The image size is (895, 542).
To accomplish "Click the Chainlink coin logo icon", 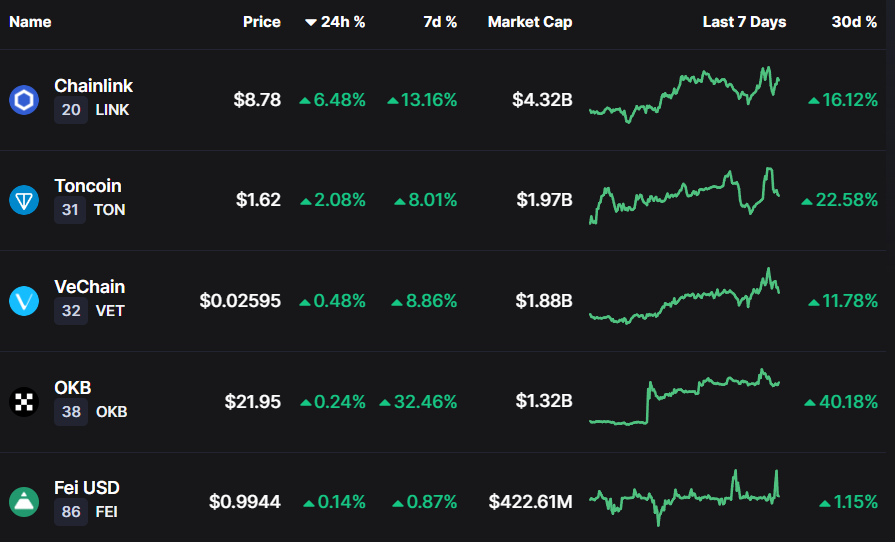I will (24, 100).
